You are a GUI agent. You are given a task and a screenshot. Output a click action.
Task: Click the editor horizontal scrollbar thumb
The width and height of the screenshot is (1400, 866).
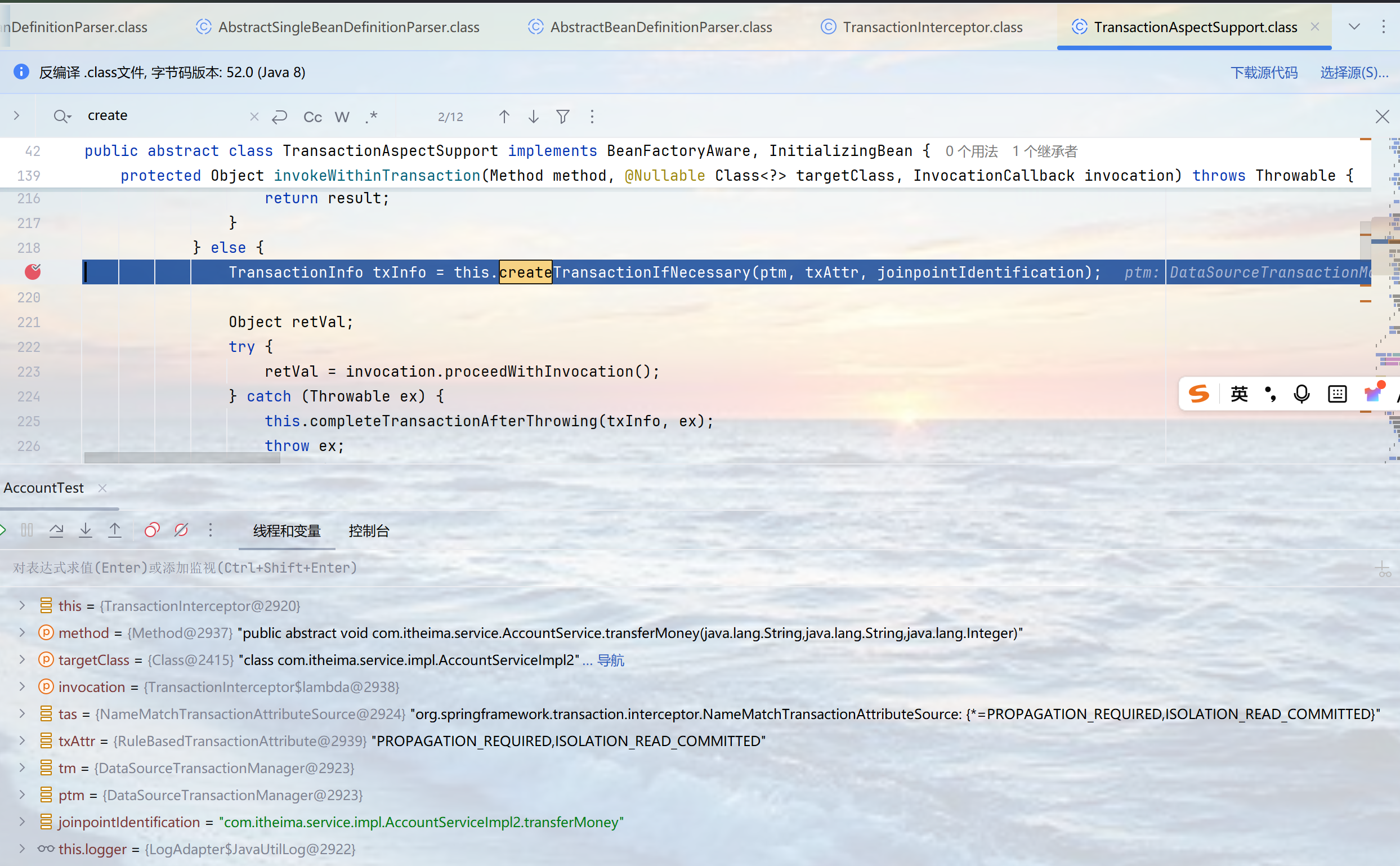pyautogui.click(x=181, y=458)
